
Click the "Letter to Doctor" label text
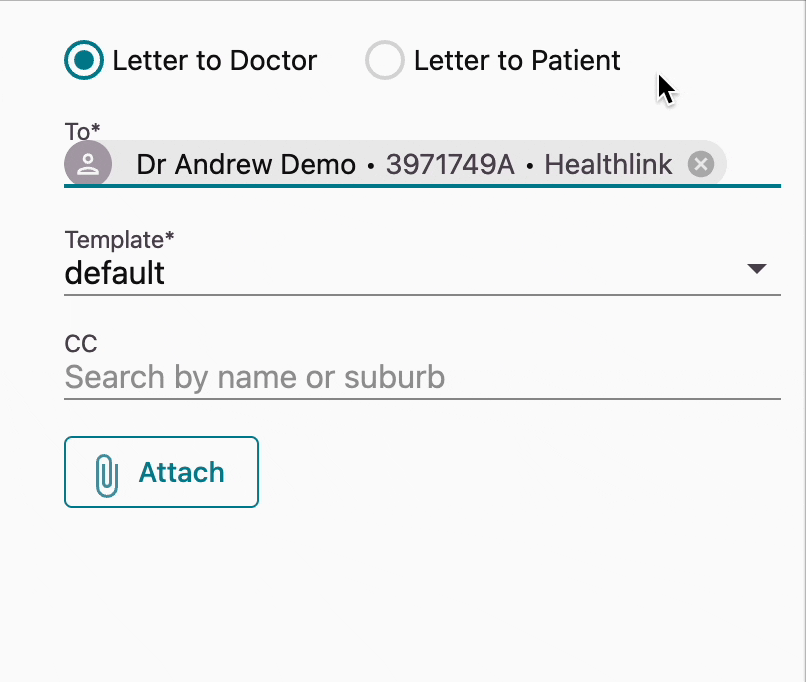tap(214, 61)
